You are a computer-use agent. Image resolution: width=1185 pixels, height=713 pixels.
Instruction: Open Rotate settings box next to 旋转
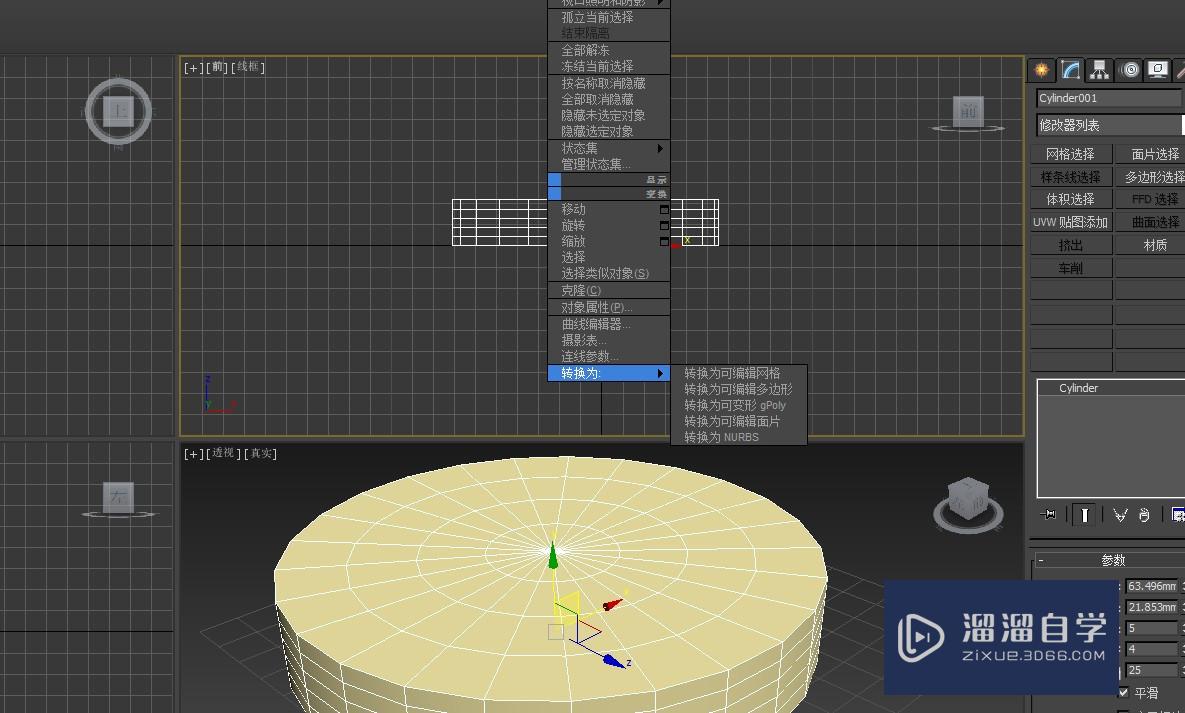[664, 225]
